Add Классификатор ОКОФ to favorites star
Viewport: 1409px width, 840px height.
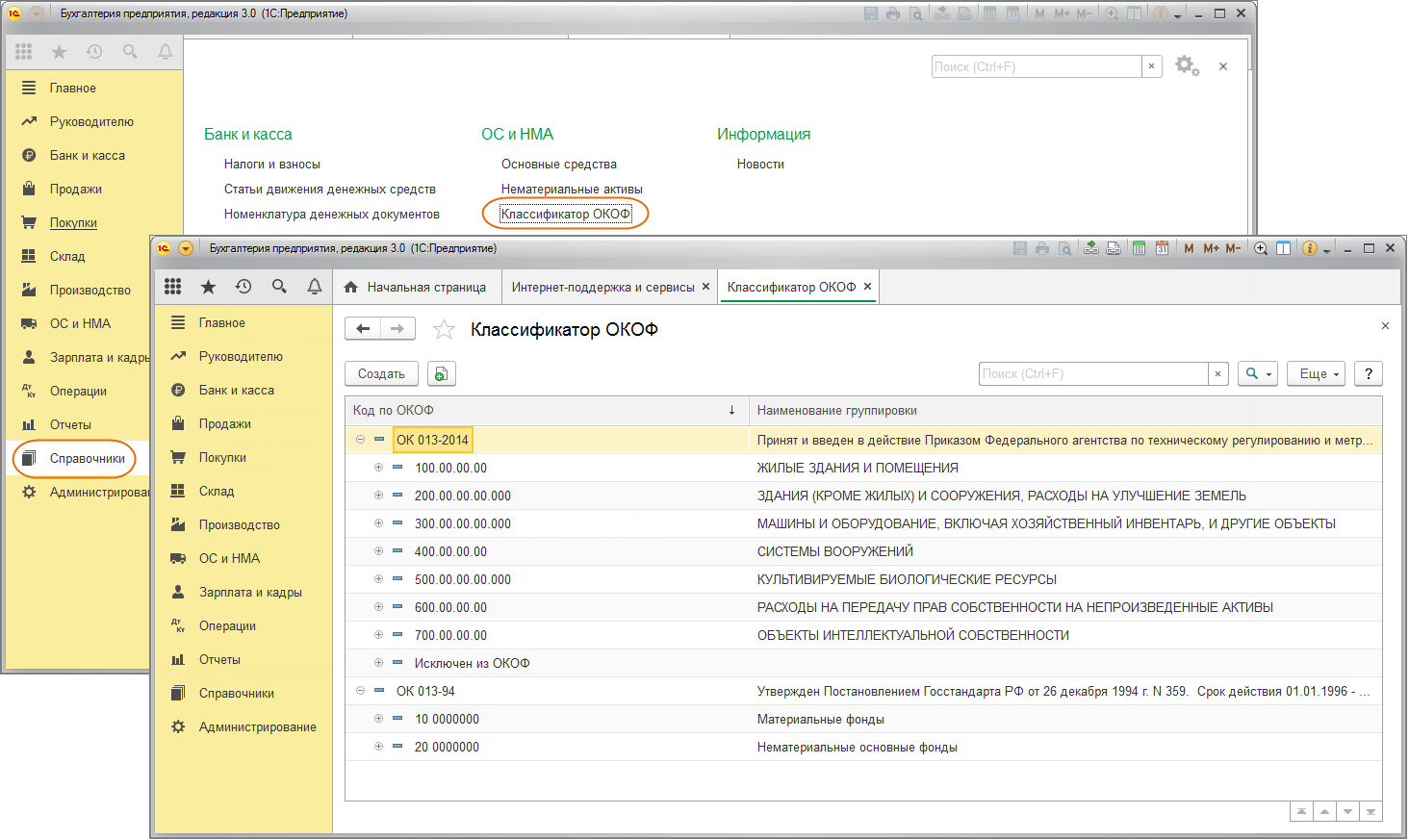444,330
